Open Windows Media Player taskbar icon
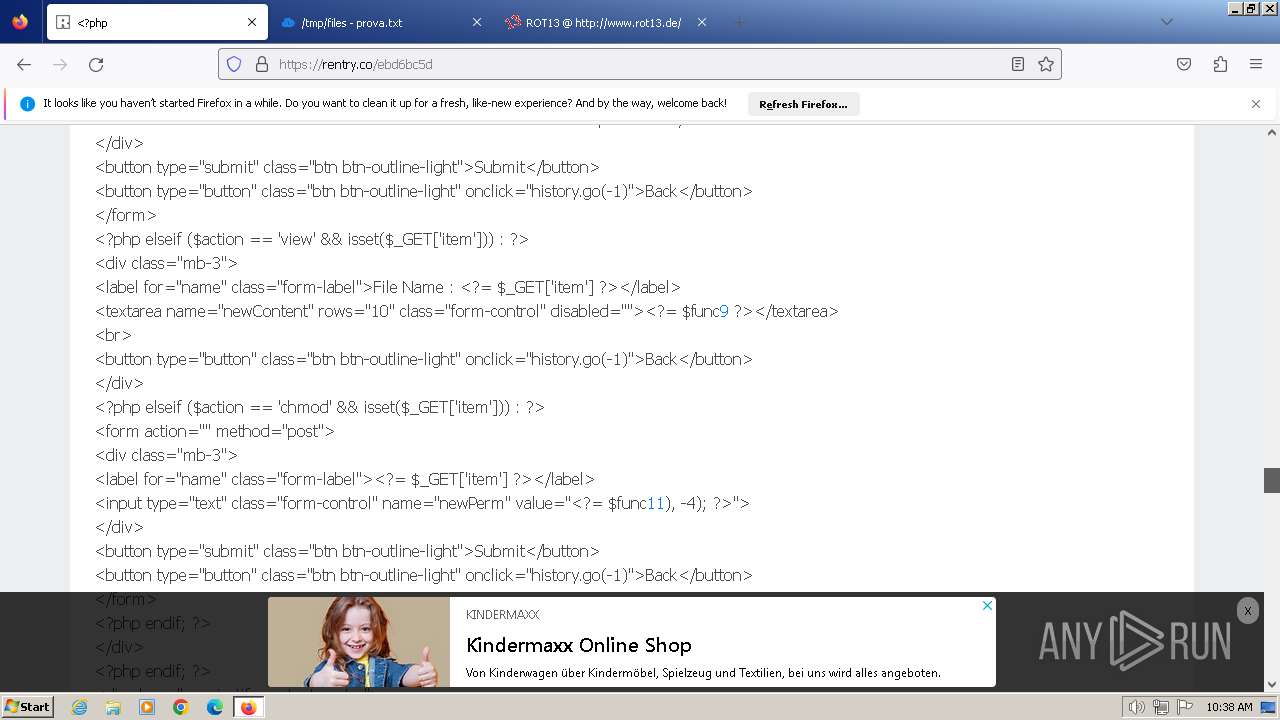 (x=147, y=707)
